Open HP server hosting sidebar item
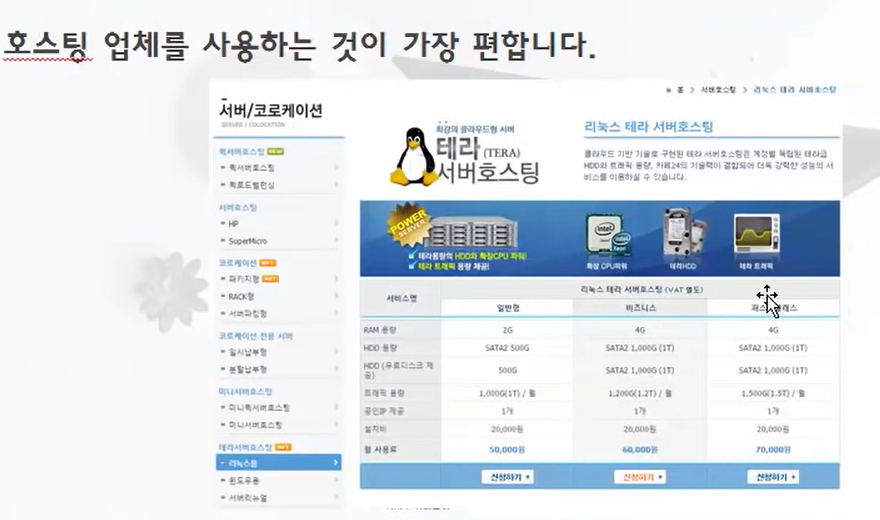880x520 pixels. [x=233, y=223]
